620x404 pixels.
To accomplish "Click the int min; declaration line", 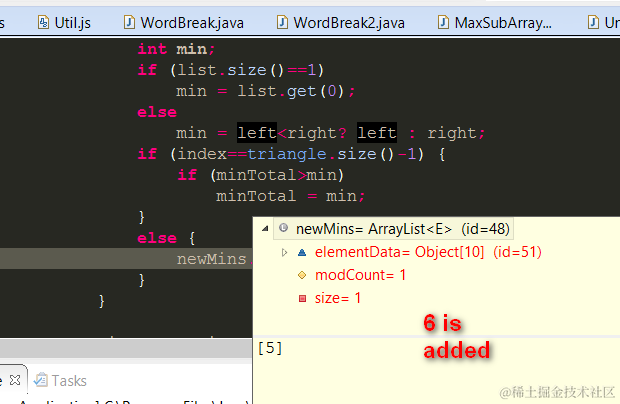I will pyautogui.click(x=176, y=49).
